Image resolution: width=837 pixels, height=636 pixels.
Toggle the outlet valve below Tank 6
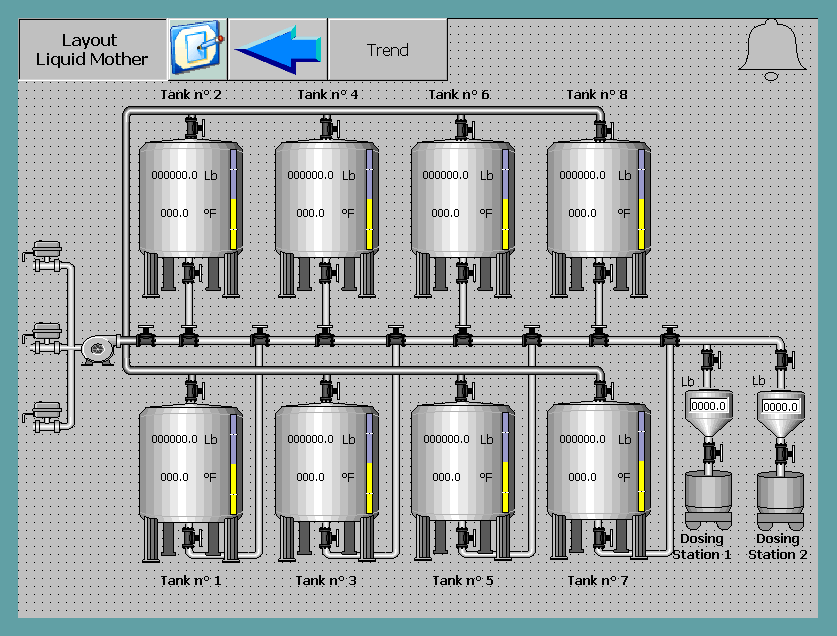pyautogui.click(x=465, y=273)
